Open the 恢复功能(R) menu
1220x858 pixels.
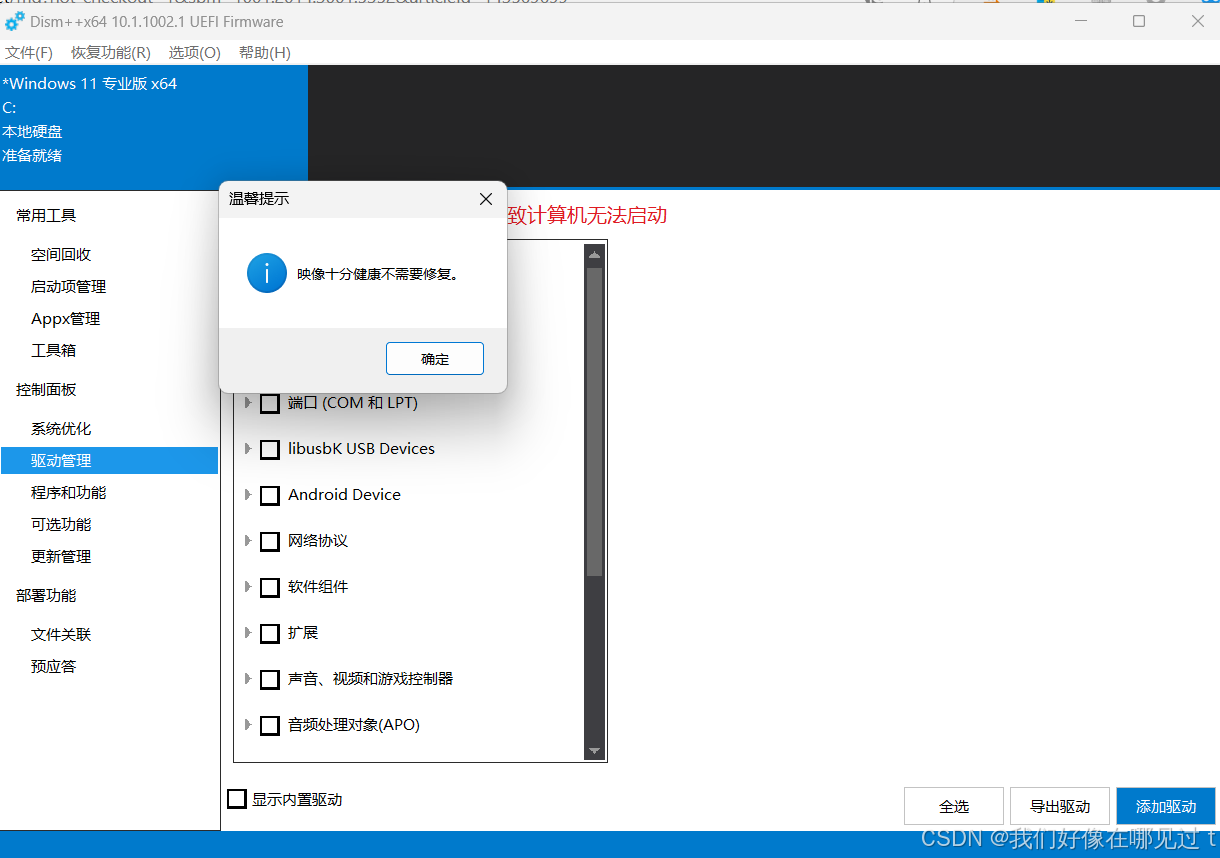[111, 52]
